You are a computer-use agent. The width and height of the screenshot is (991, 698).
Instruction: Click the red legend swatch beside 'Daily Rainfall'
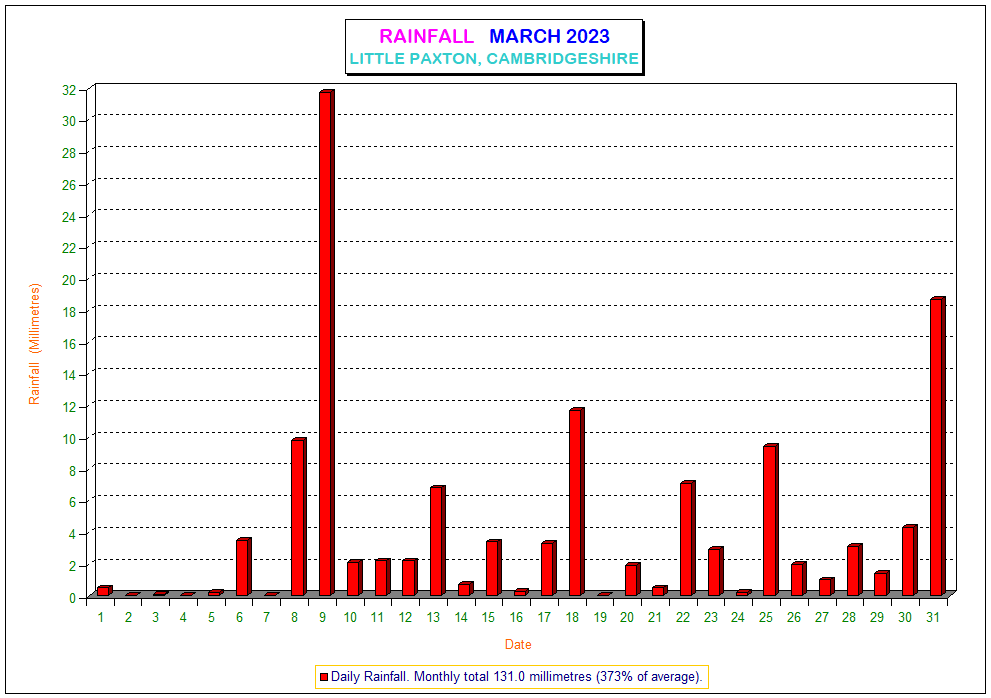coord(324,677)
